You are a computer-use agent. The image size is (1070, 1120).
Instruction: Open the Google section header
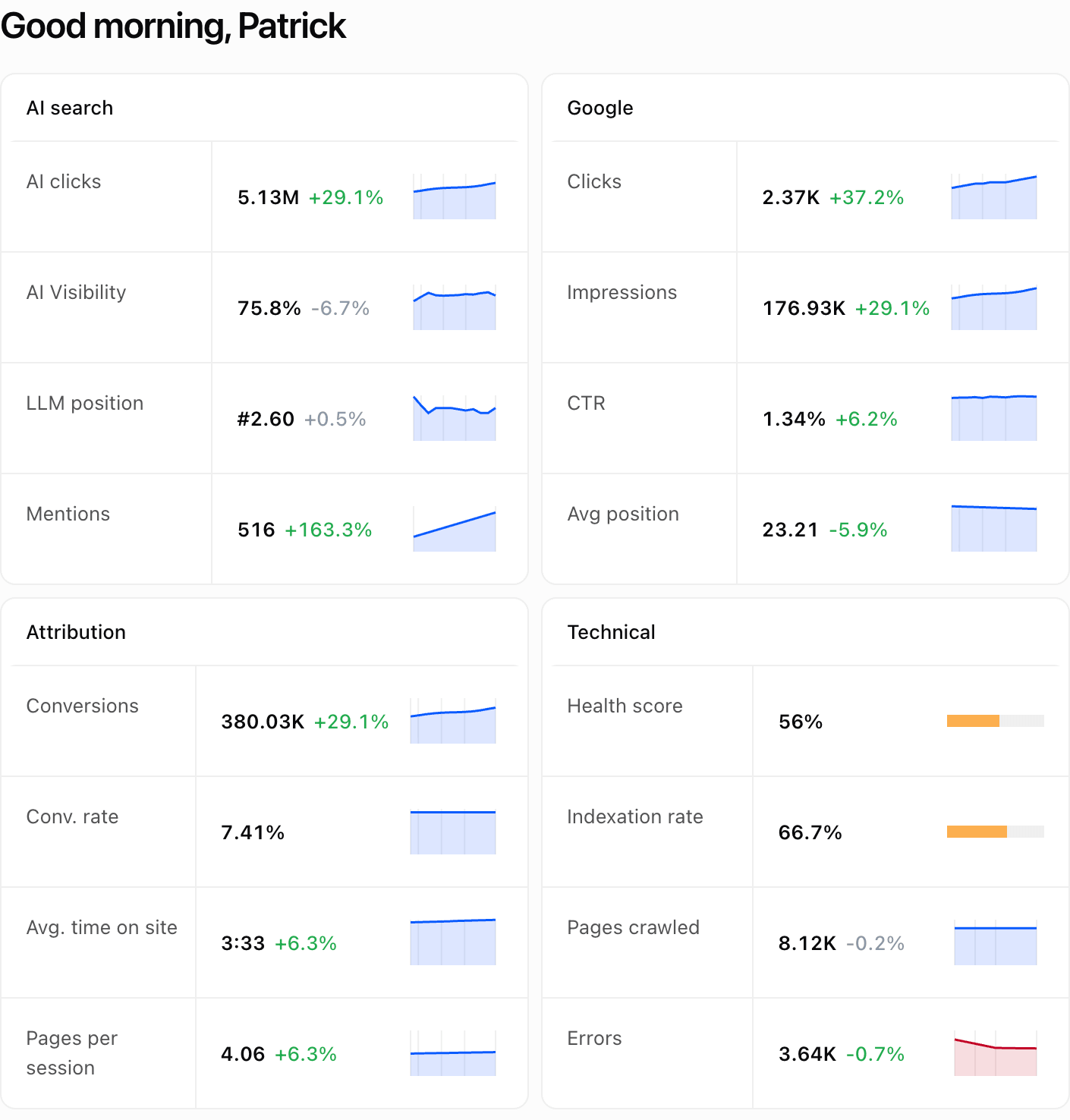[x=600, y=108]
